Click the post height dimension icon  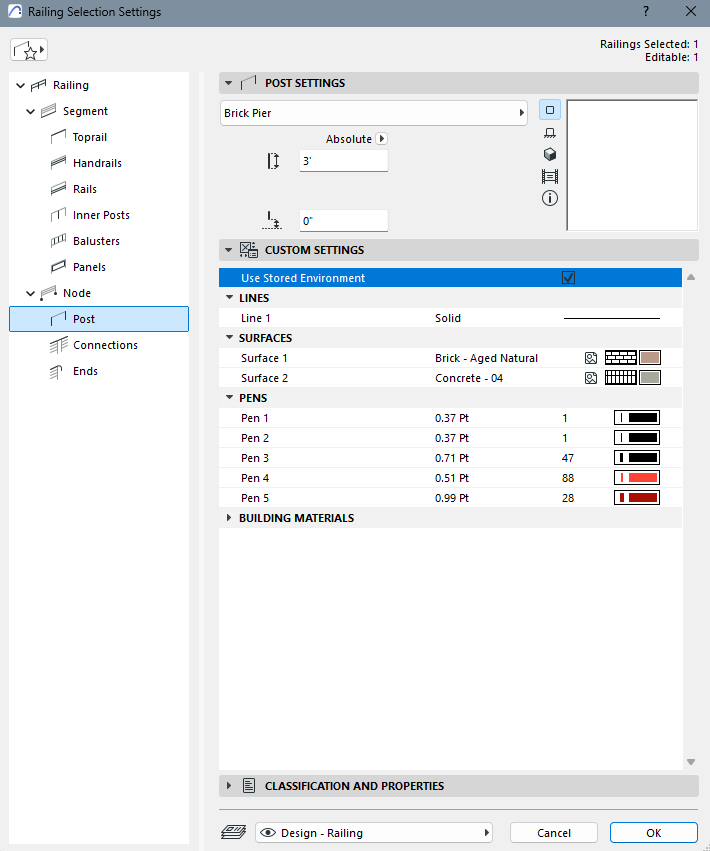(273, 161)
